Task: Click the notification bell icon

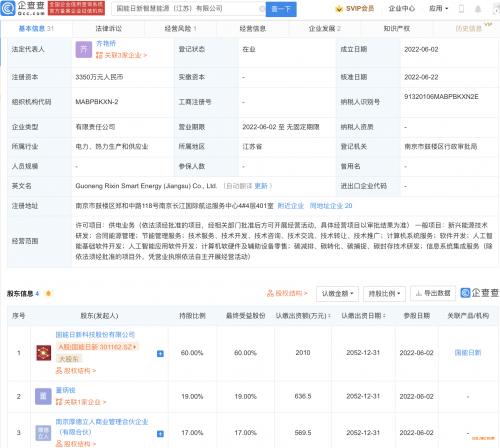Action: [478, 9]
